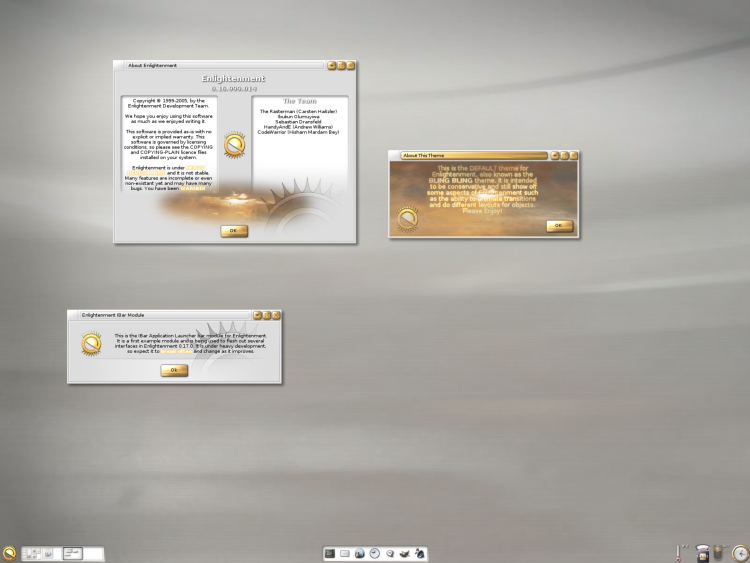Image resolution: width=750 pixels, height=563 pixels.
Task: Click the bird icon beside the penguin
Action: (405, 554)
